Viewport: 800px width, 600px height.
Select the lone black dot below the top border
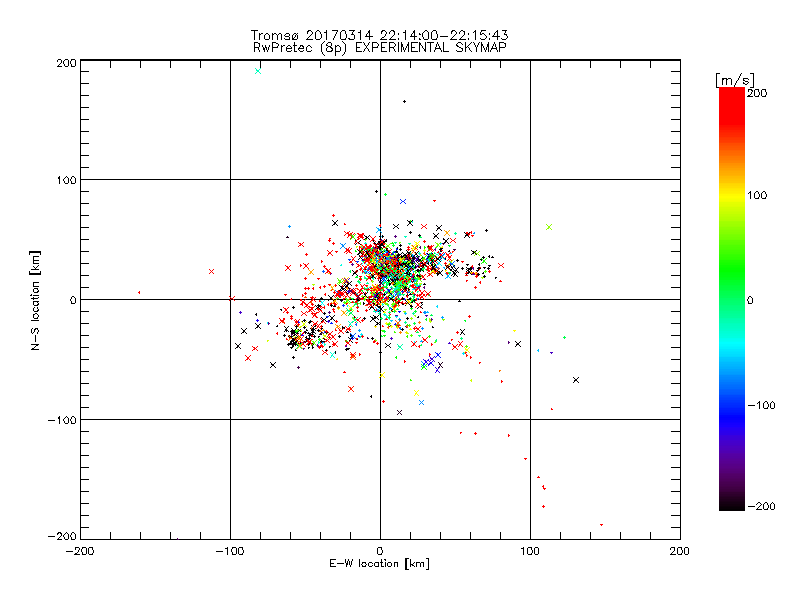tap(405, 102)
